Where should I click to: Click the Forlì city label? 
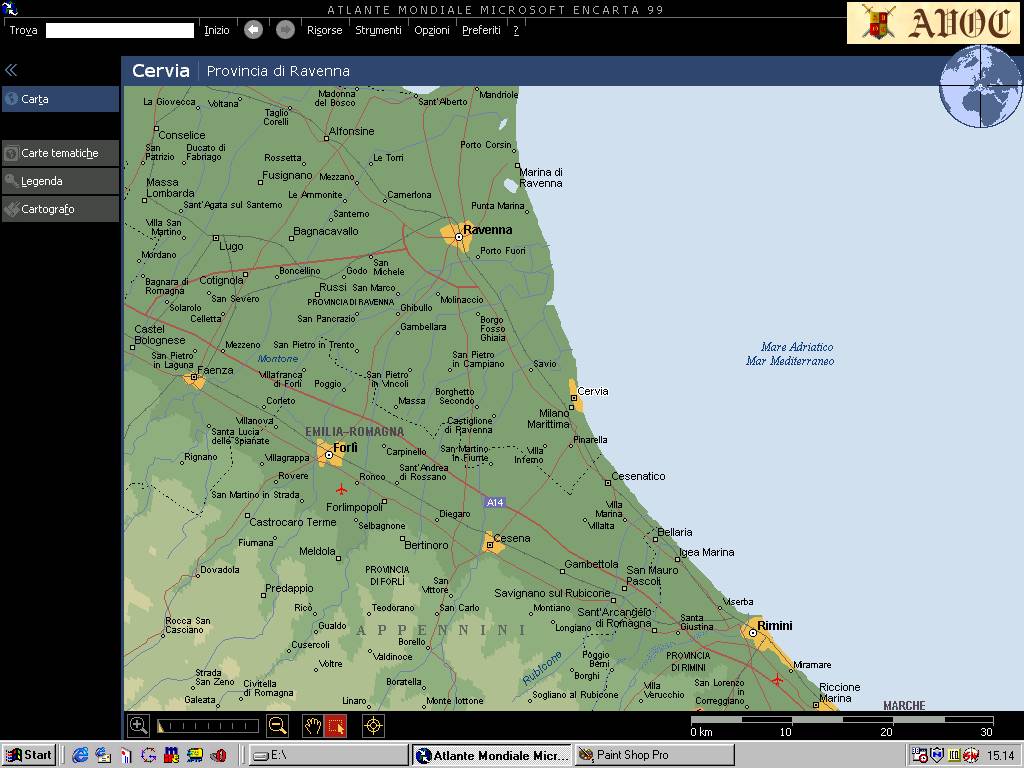(x=345, y=447)
